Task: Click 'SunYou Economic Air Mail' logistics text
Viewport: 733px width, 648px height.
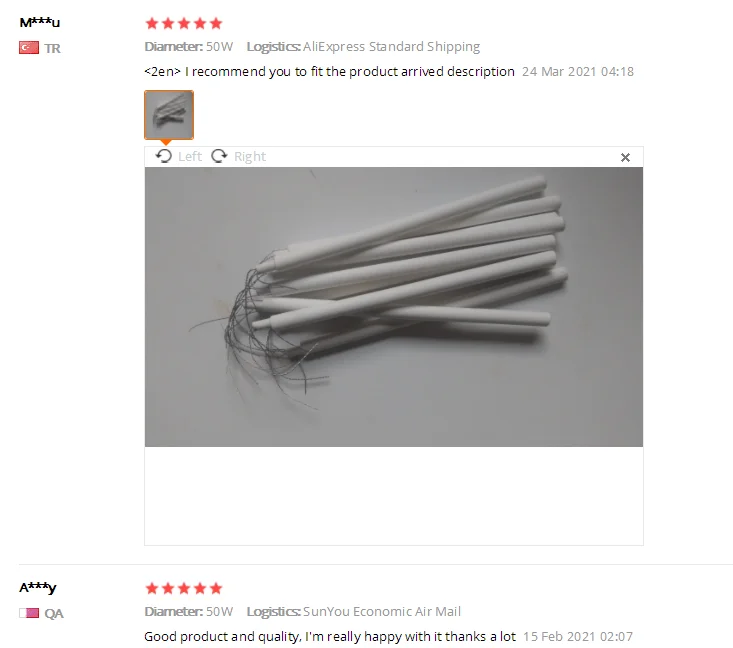Action: [x=382, y=612]
